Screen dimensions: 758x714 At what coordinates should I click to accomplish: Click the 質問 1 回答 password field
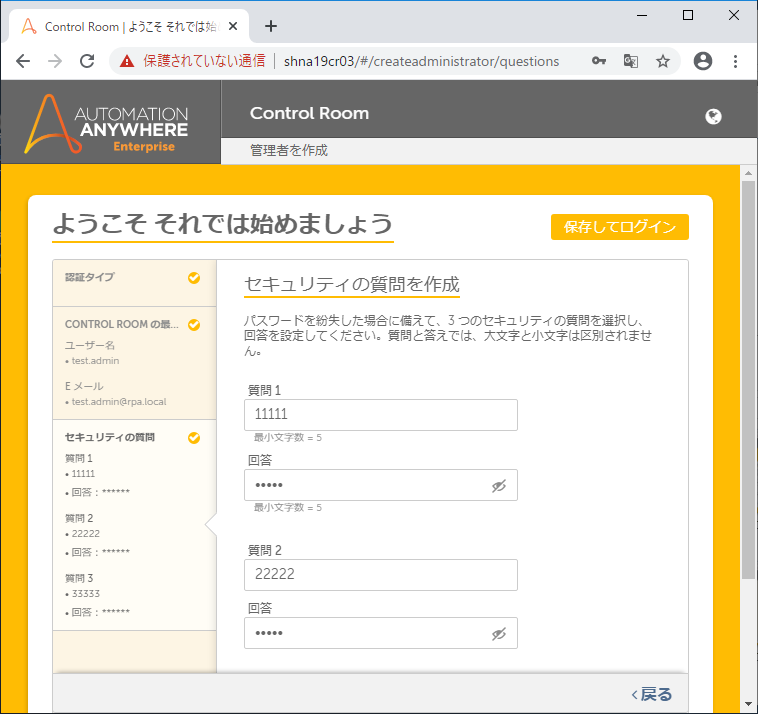(x=380, y=485)
